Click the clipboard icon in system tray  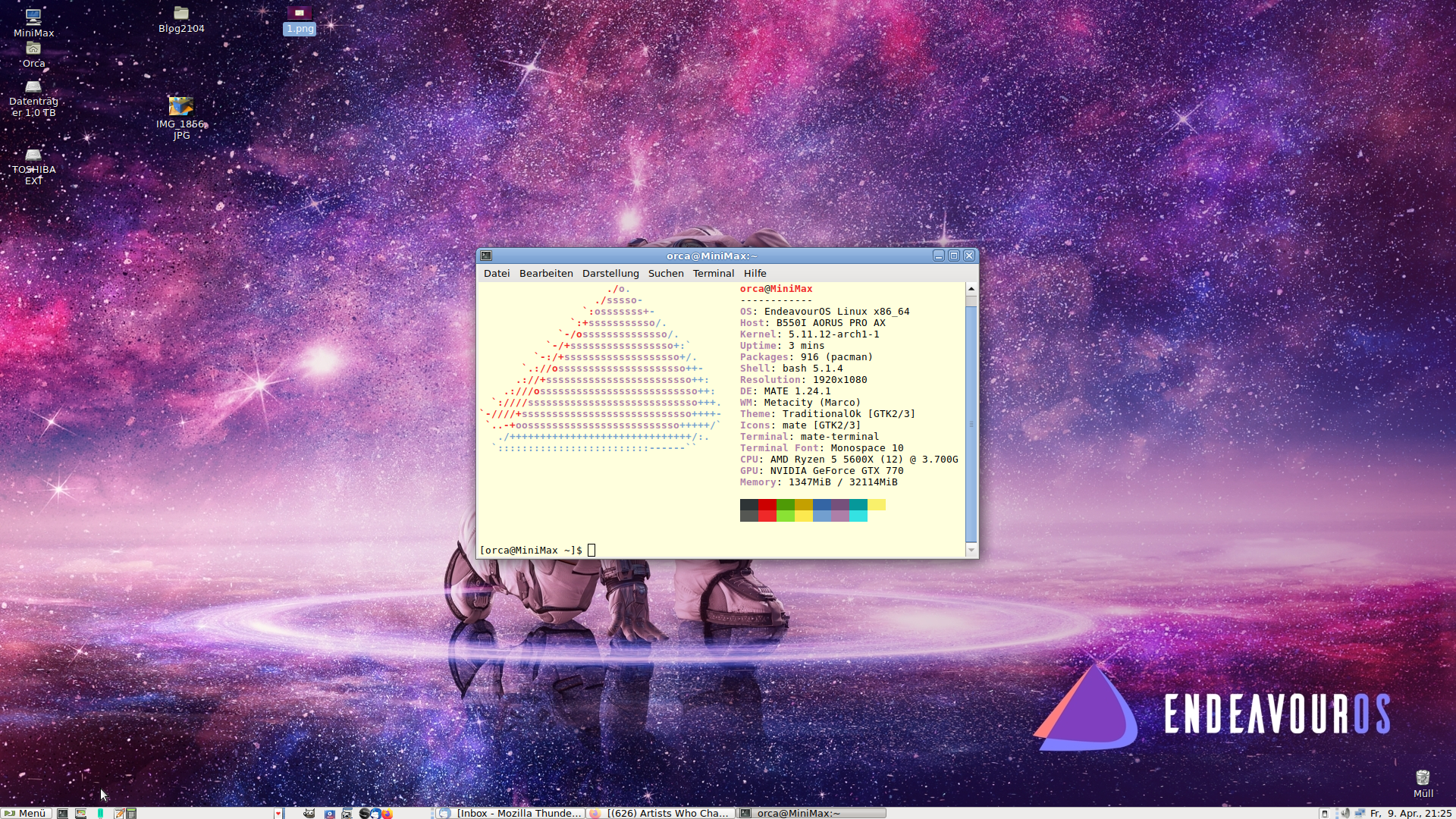(x=1325, y=813)
